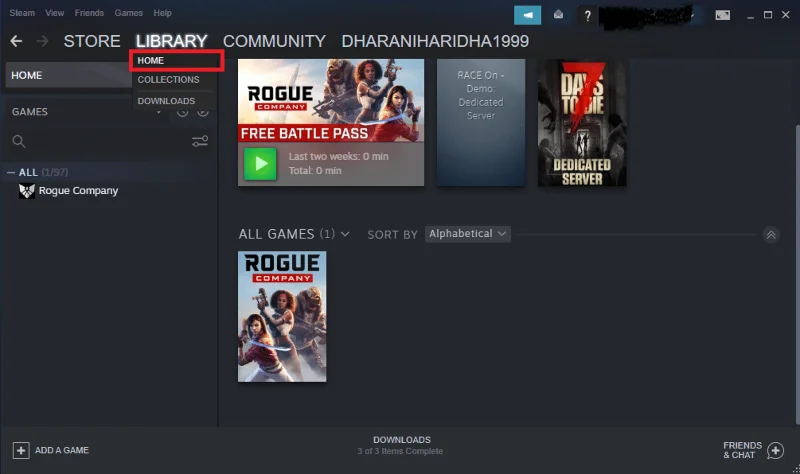Play Rogue Company with green button
This screenshot has width=800, height=474.
(x=260, y=164)
